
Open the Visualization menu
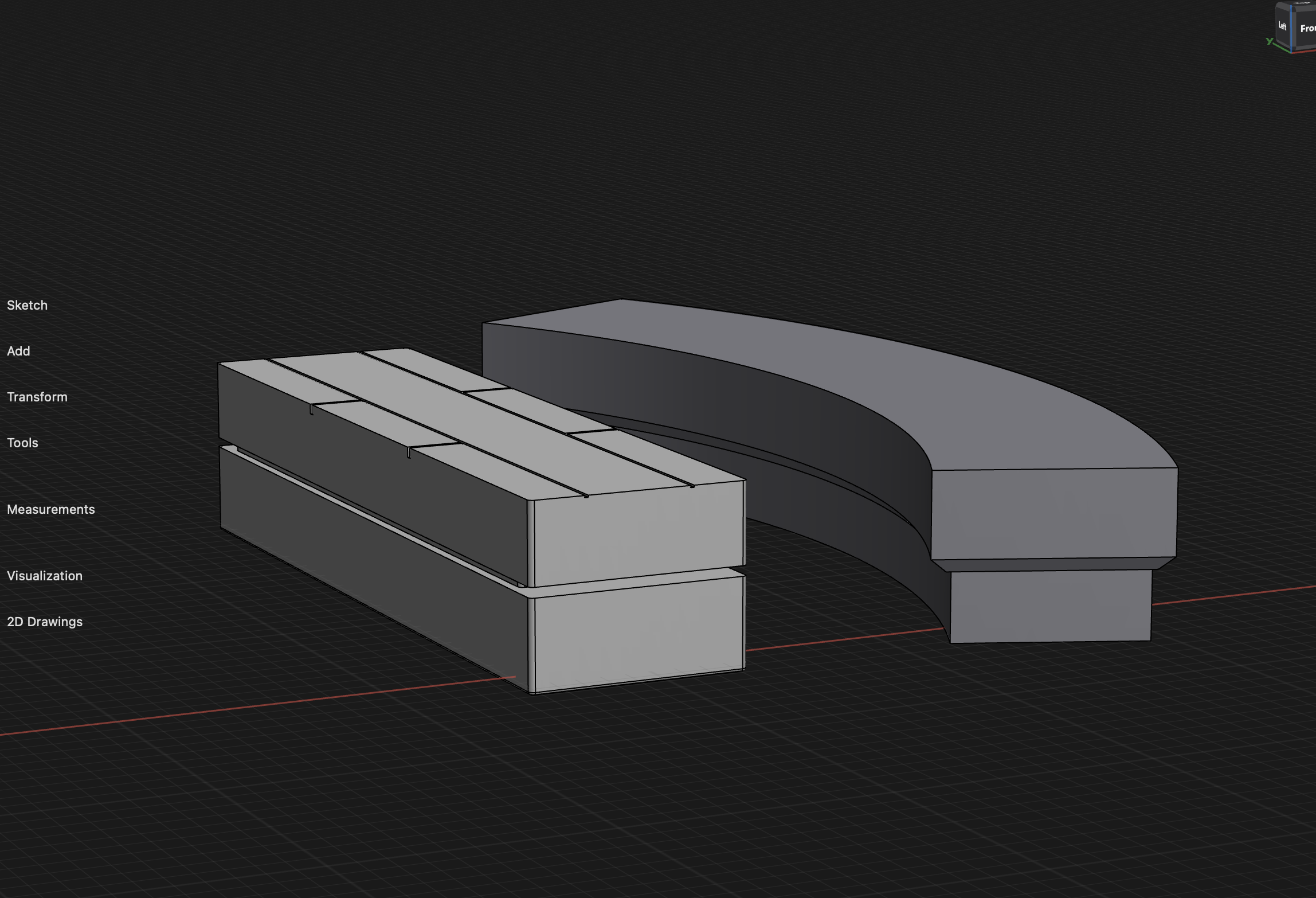click(x=45, y=576)
